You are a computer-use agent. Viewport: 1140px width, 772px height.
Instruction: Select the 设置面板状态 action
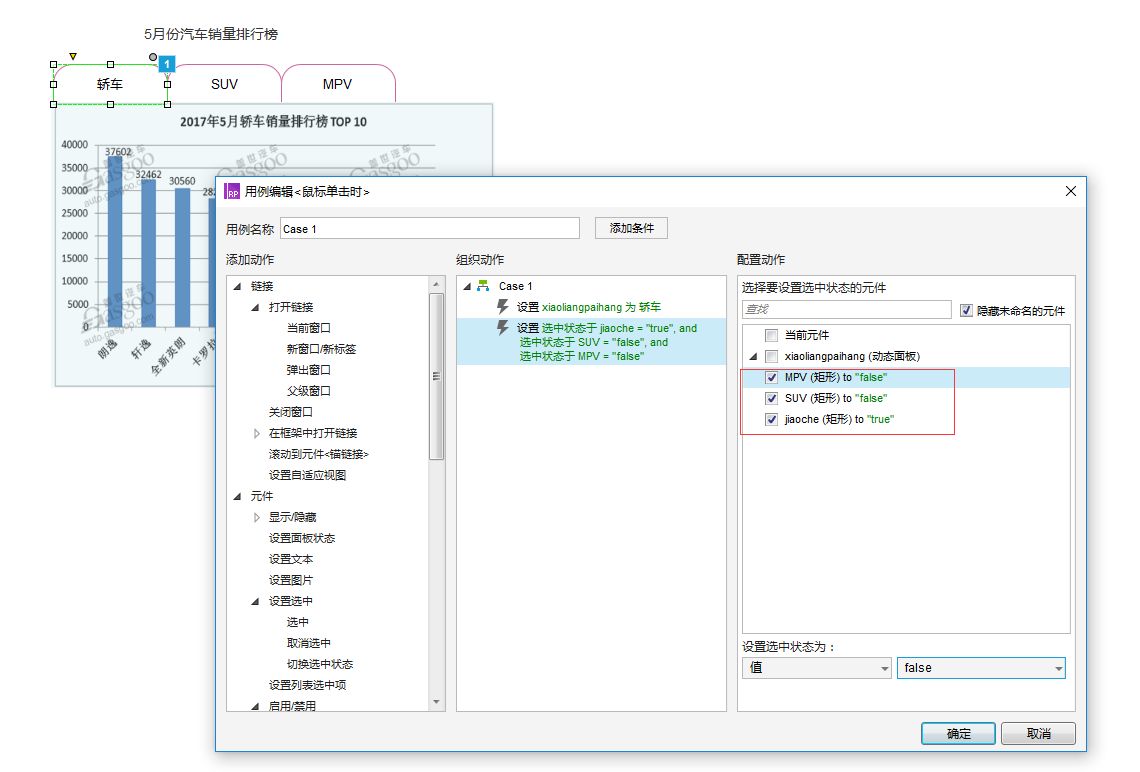[x=302, y=539]
